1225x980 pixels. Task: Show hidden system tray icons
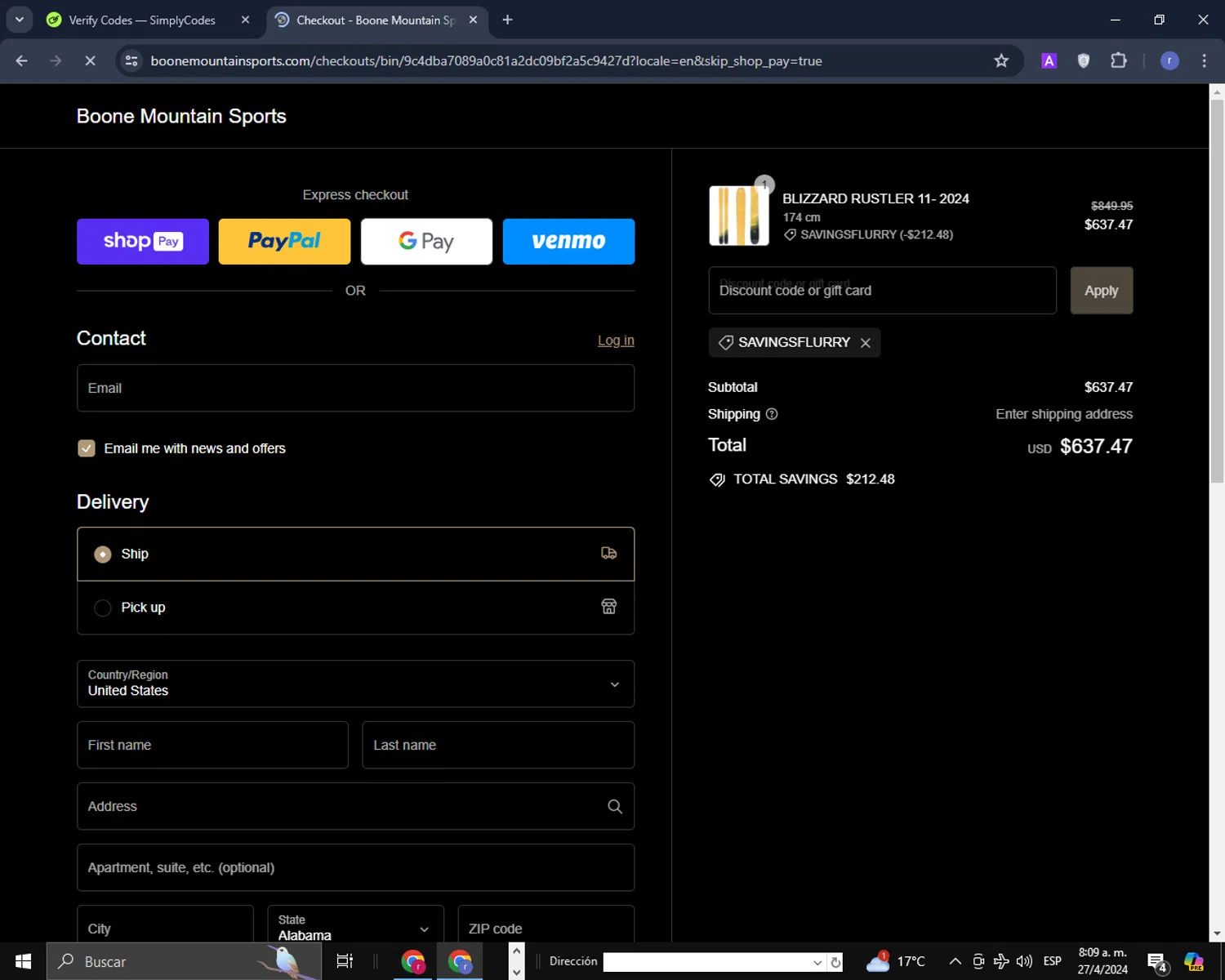click(955, 961)
